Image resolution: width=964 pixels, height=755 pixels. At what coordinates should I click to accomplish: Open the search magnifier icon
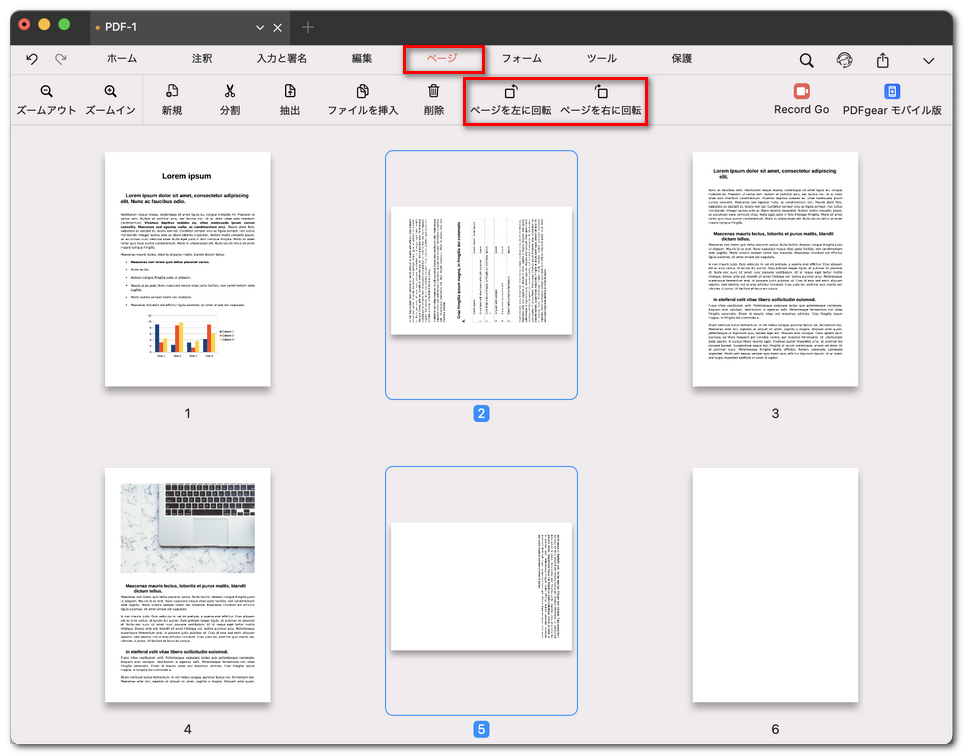pos(806,60)
